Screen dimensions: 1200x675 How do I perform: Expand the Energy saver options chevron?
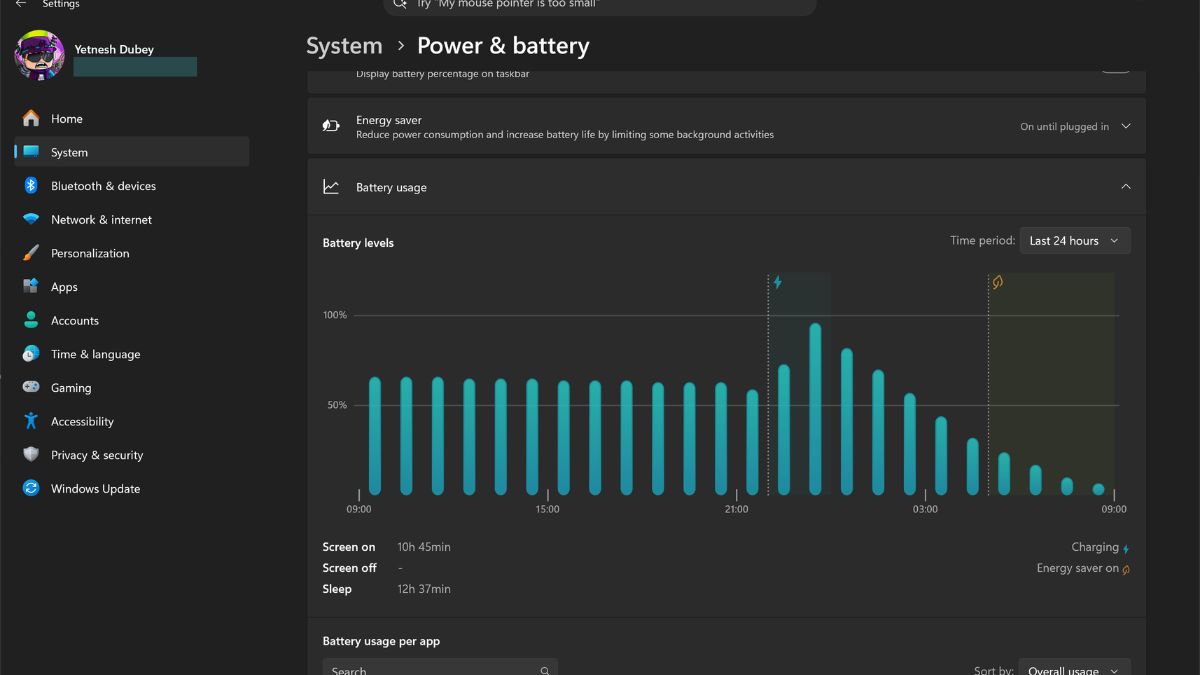1126,127
